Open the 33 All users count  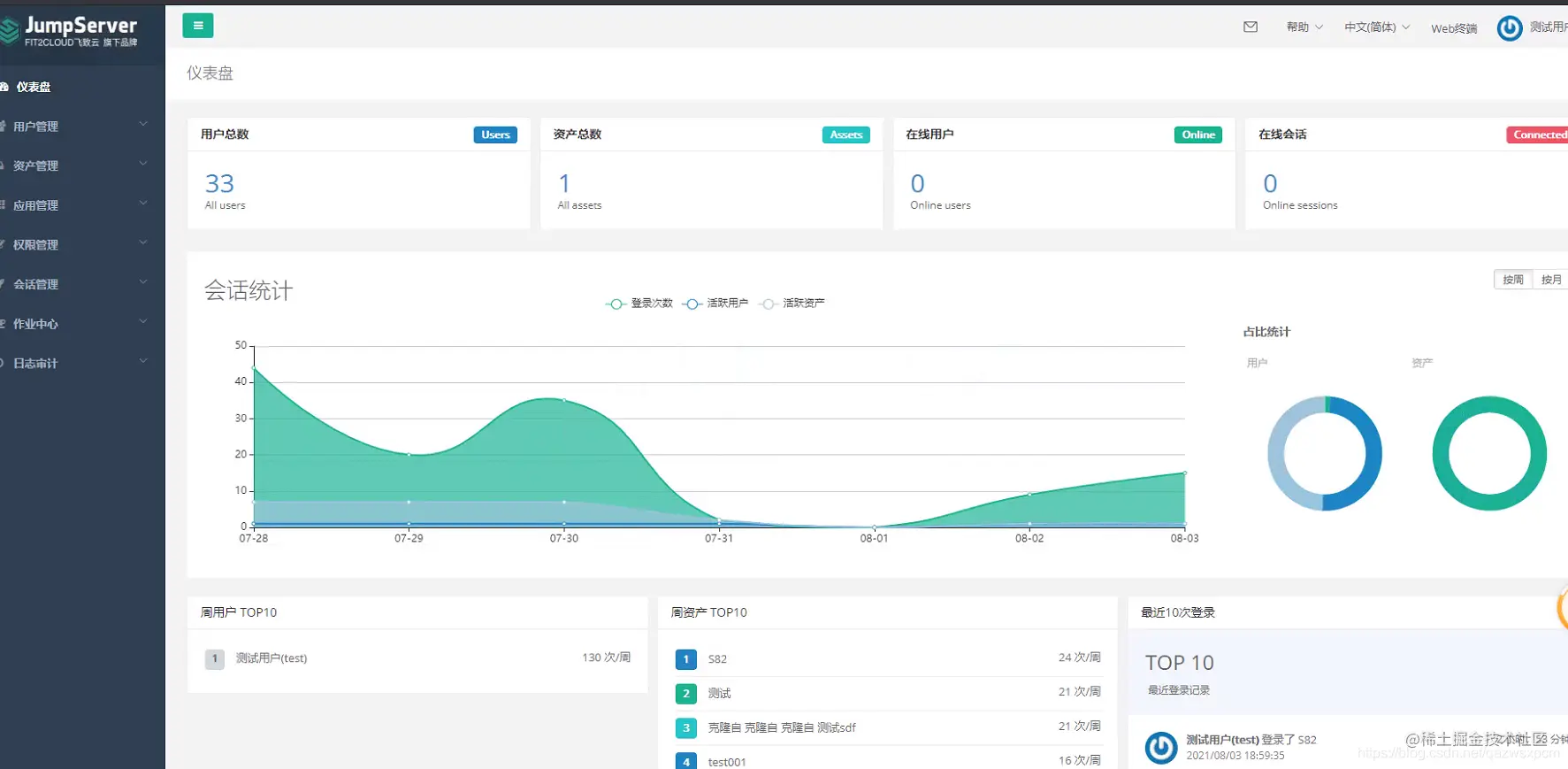pos(219,183)
